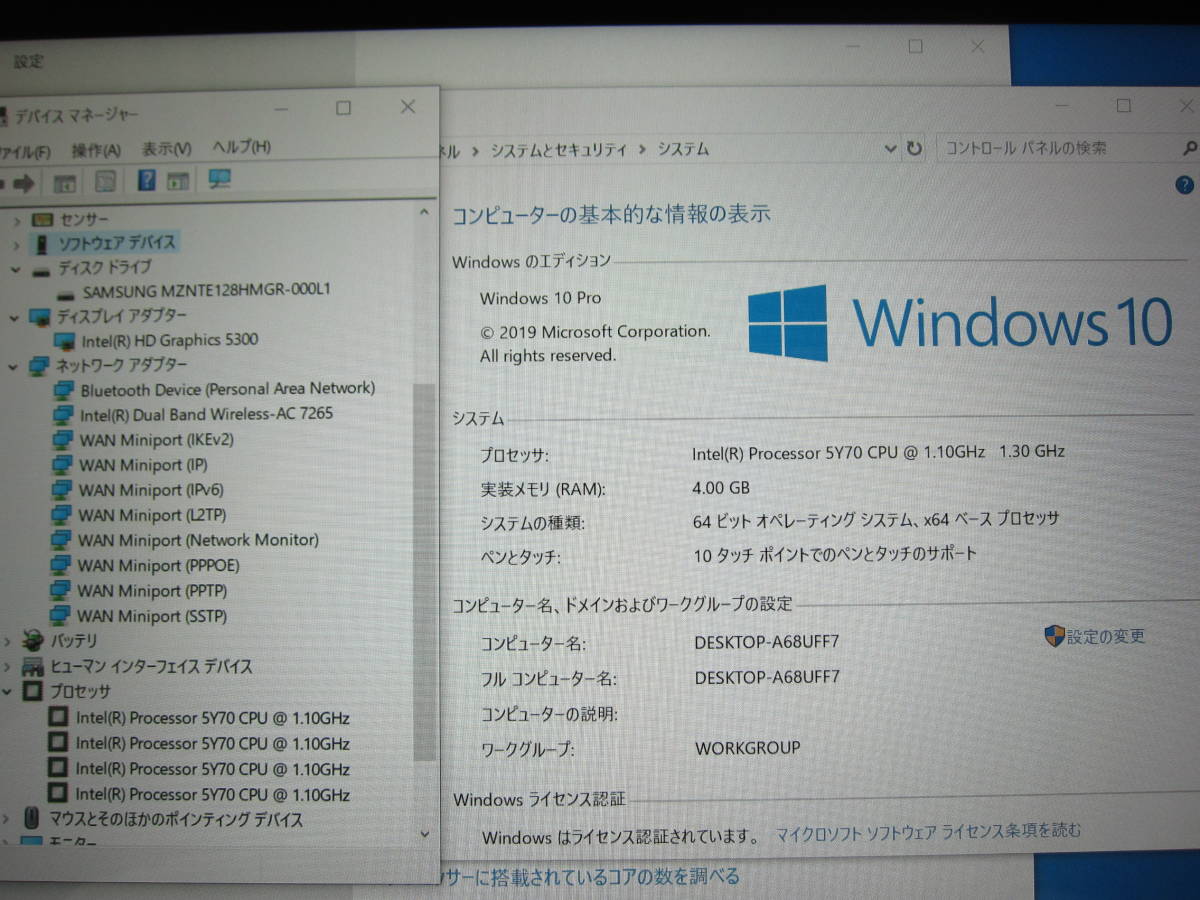The image size is (1200, 900).
Task: Click the WAN Miniport (IP) adapter icon
Action: click(x=62, y=466)
